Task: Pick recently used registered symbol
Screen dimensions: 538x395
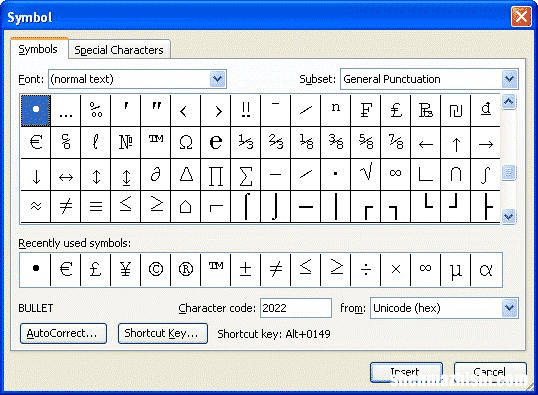Action: point(186,269)
